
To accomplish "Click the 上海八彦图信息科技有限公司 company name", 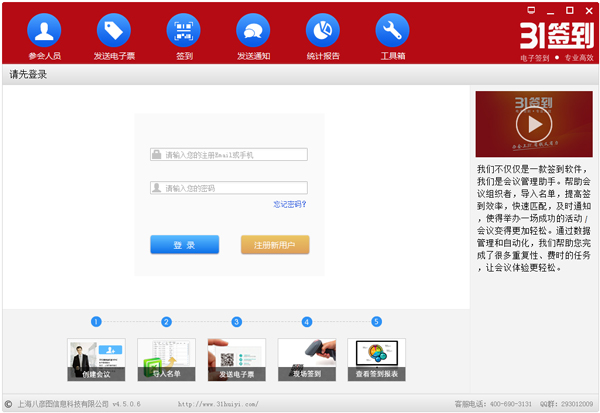I will click(63, 404).
